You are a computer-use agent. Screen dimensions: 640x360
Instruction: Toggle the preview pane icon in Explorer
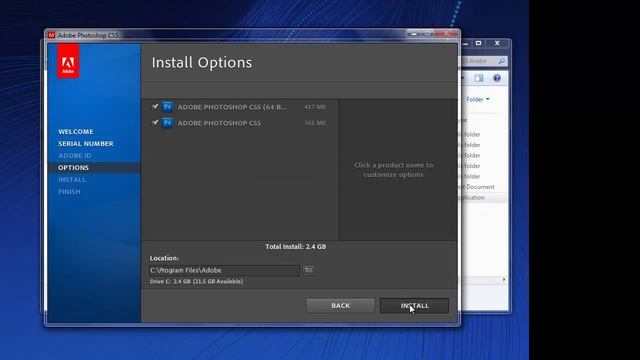point(479,78)
